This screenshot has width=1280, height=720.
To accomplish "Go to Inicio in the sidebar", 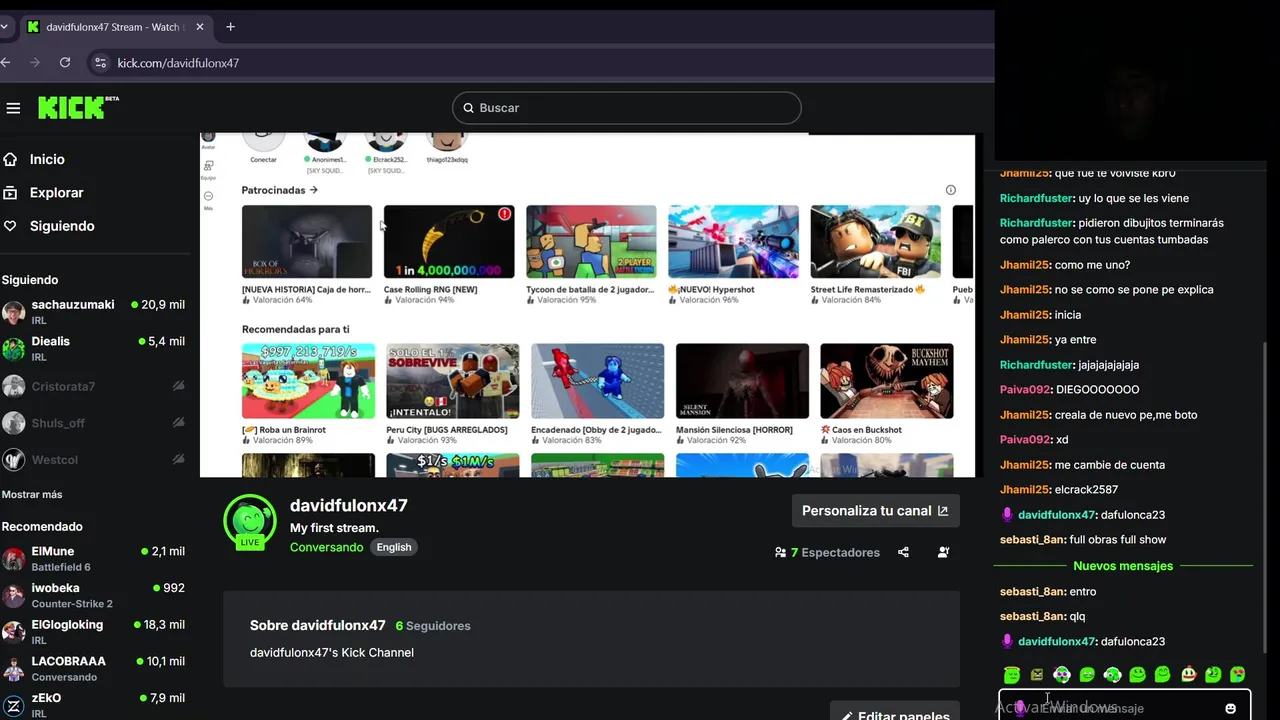I will [47, 159].
